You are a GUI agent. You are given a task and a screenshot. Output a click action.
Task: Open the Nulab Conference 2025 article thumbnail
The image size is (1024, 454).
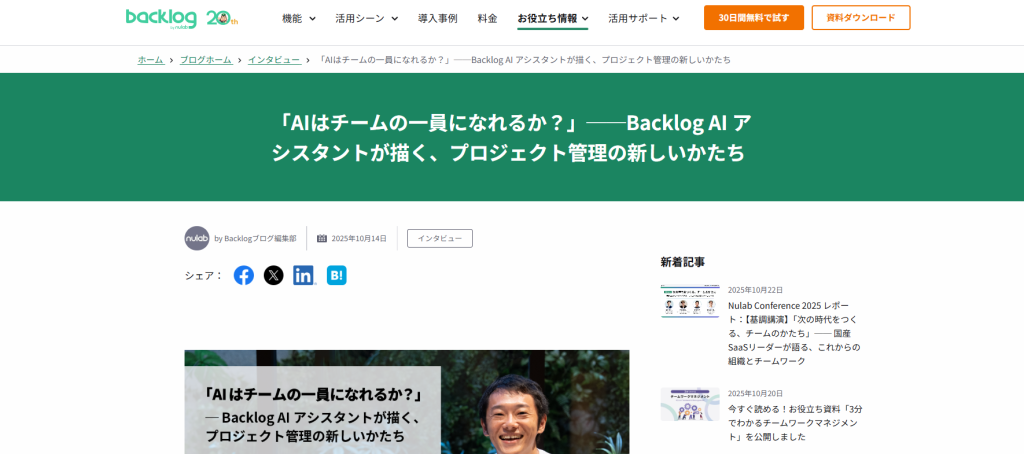pos(690,302)
